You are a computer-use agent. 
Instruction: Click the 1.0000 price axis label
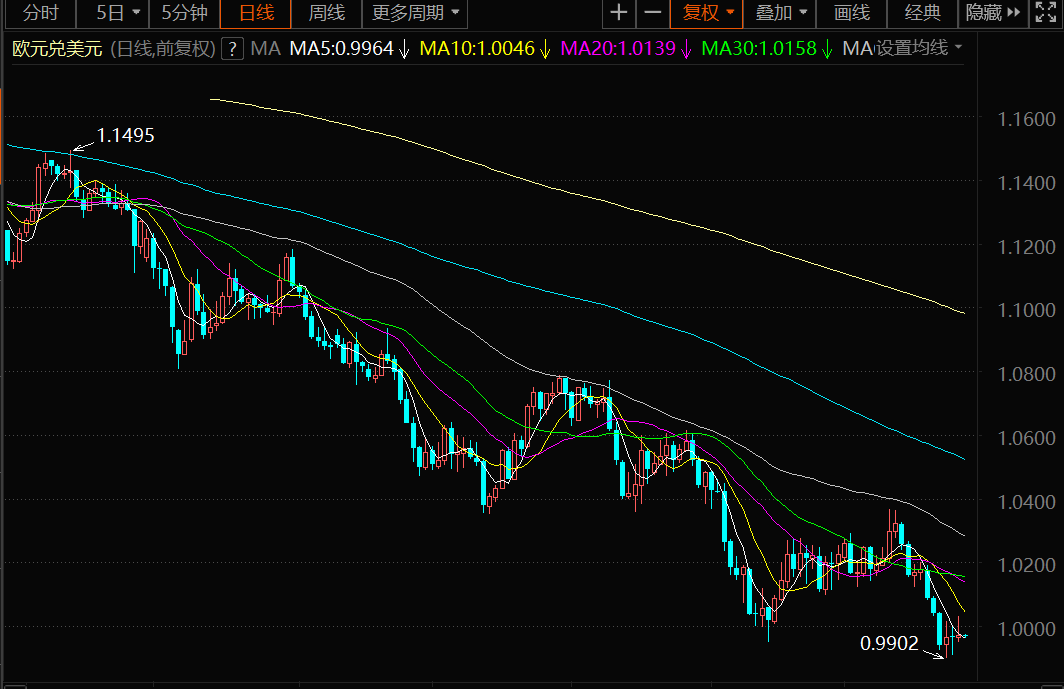coord(1026,629)
